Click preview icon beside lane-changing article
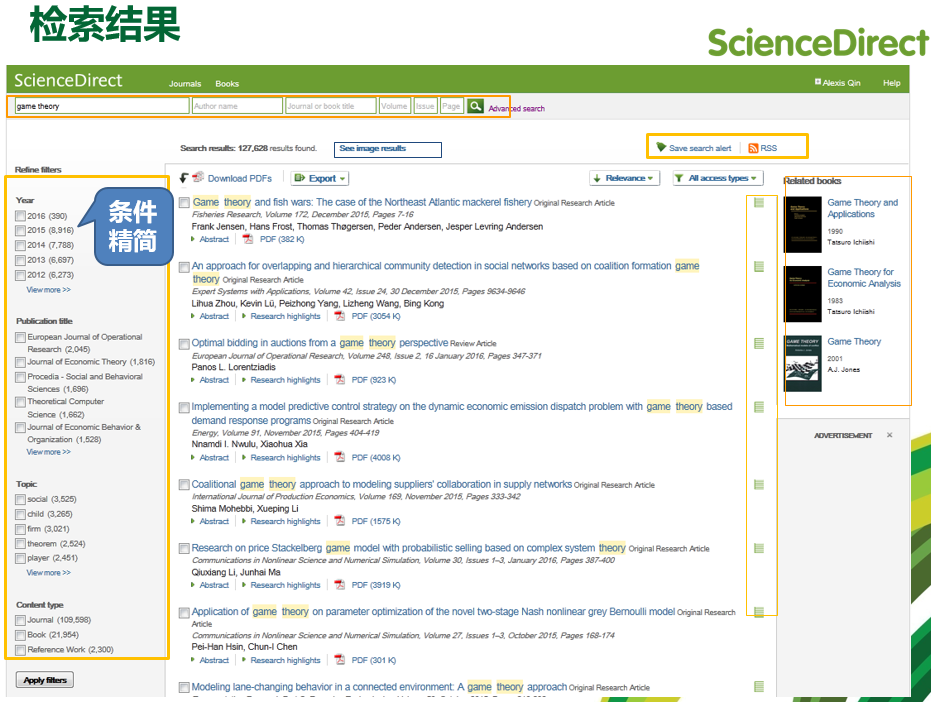 pyautogui.click(x=759, y=687)
